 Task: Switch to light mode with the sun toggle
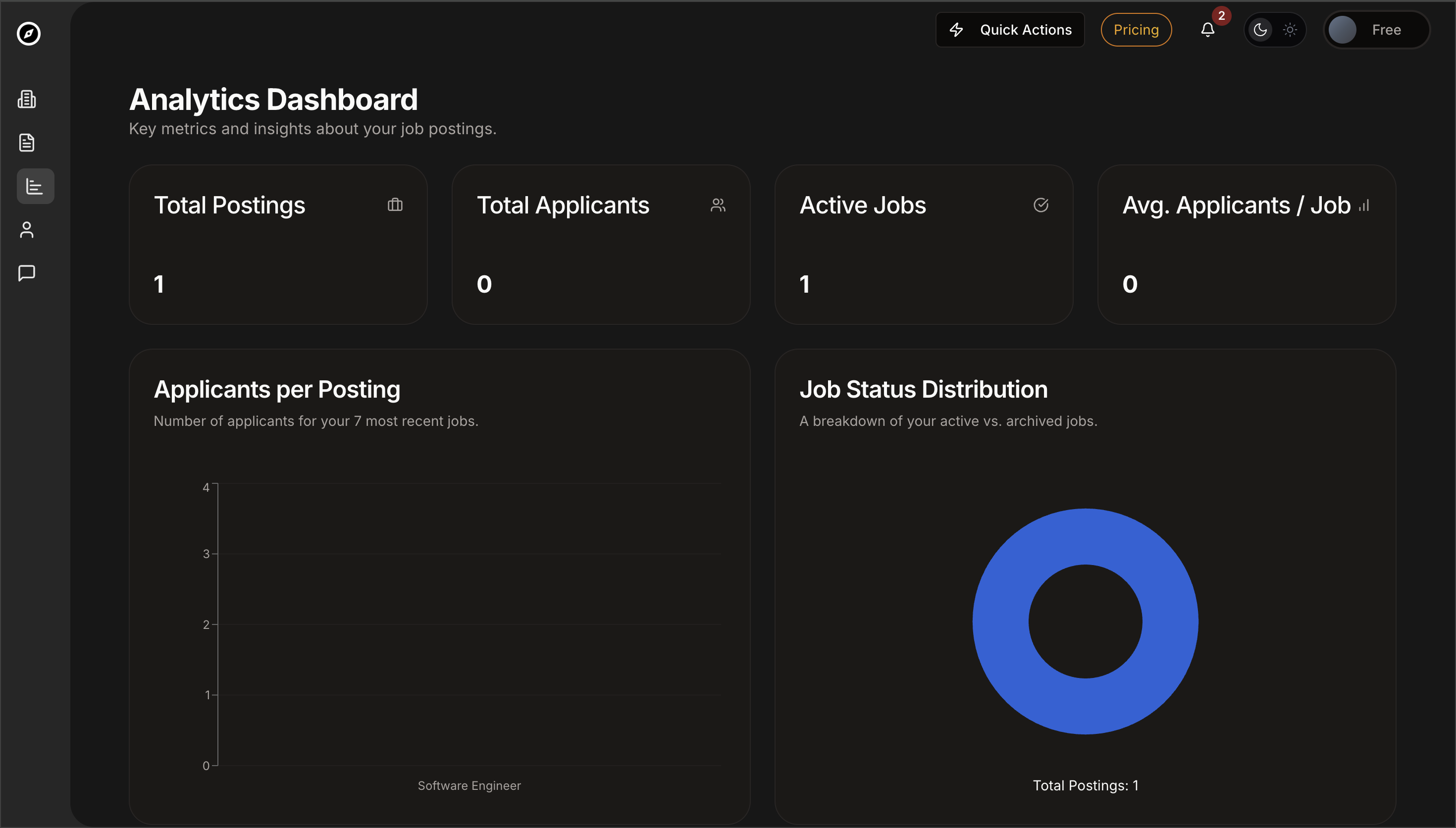coord(1290,30)
